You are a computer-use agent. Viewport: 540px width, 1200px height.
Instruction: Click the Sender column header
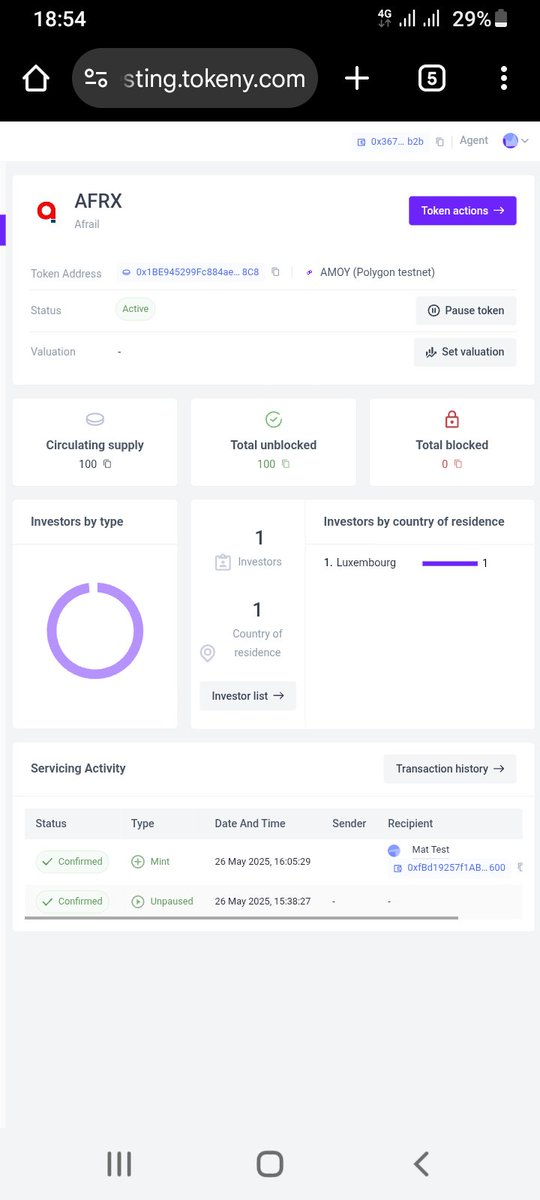[x=350, y=824]
